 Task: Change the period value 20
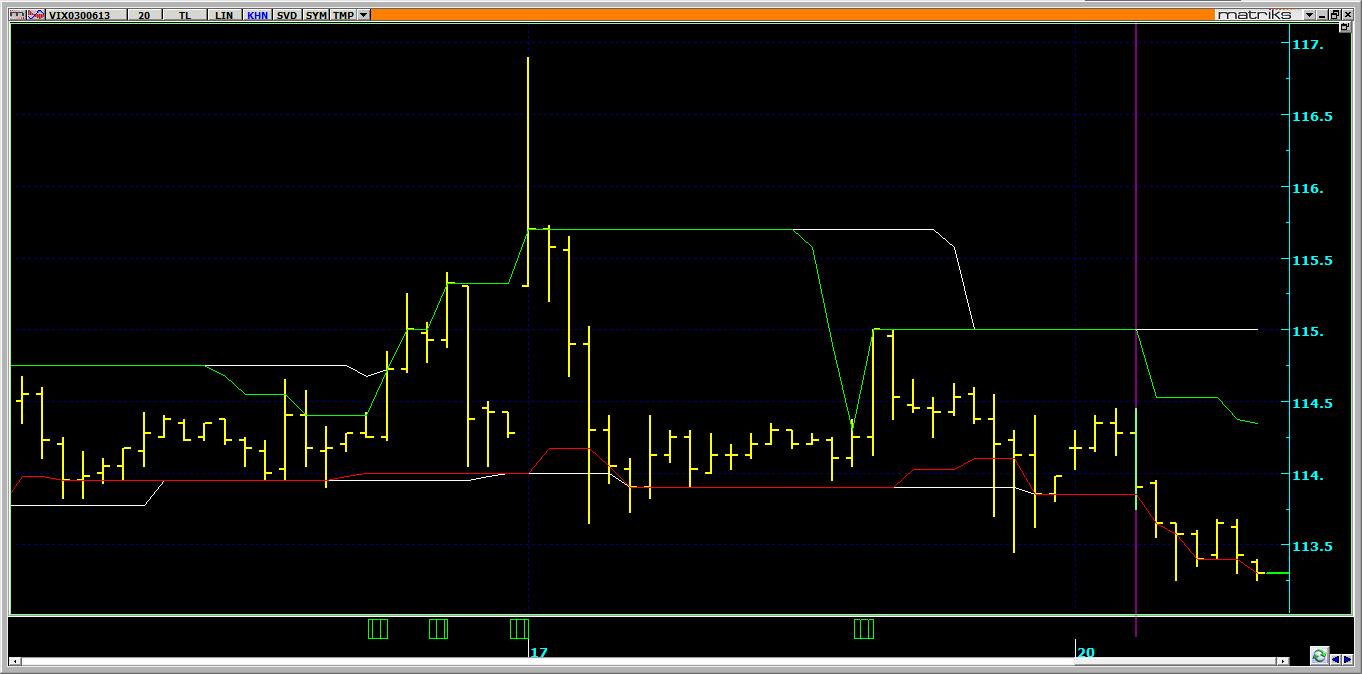click(144, 15)
